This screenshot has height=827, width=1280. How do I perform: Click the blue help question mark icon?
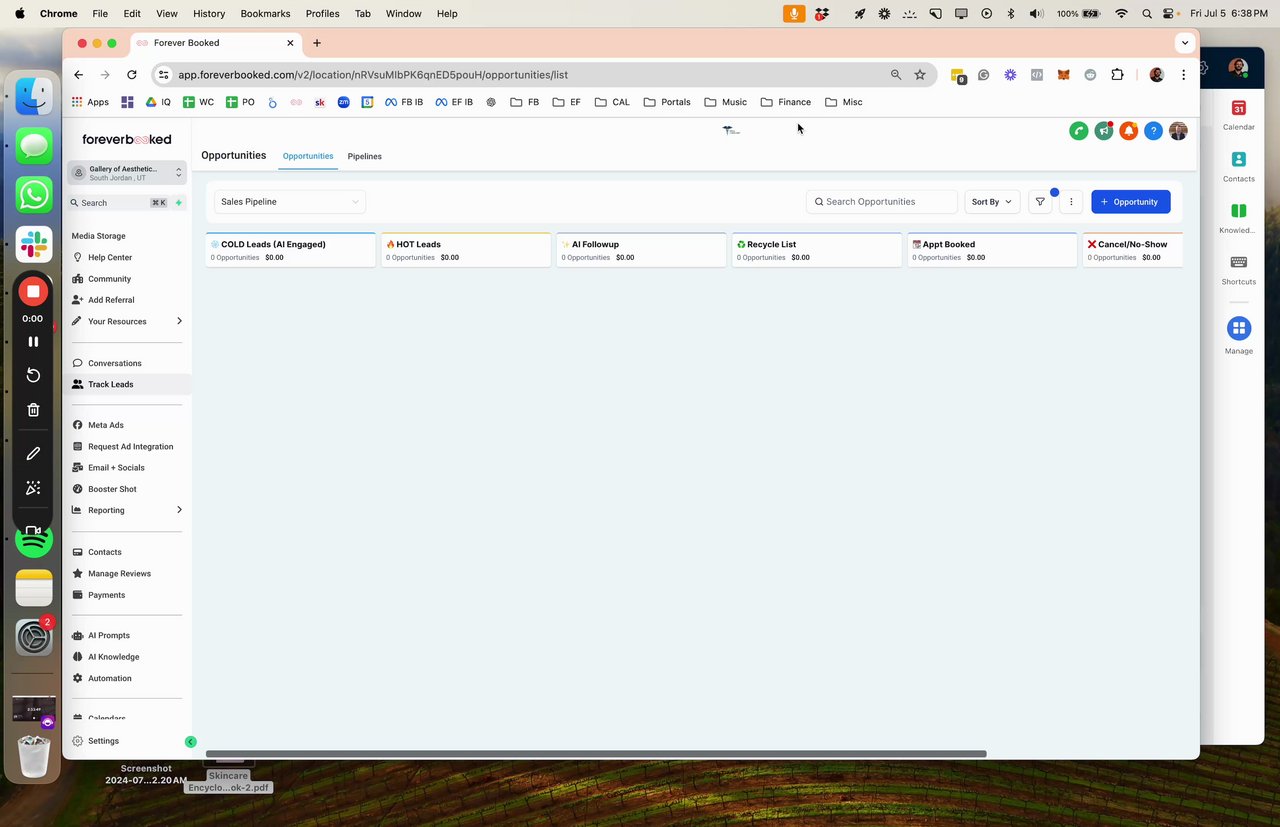[x=1153, y=131]
